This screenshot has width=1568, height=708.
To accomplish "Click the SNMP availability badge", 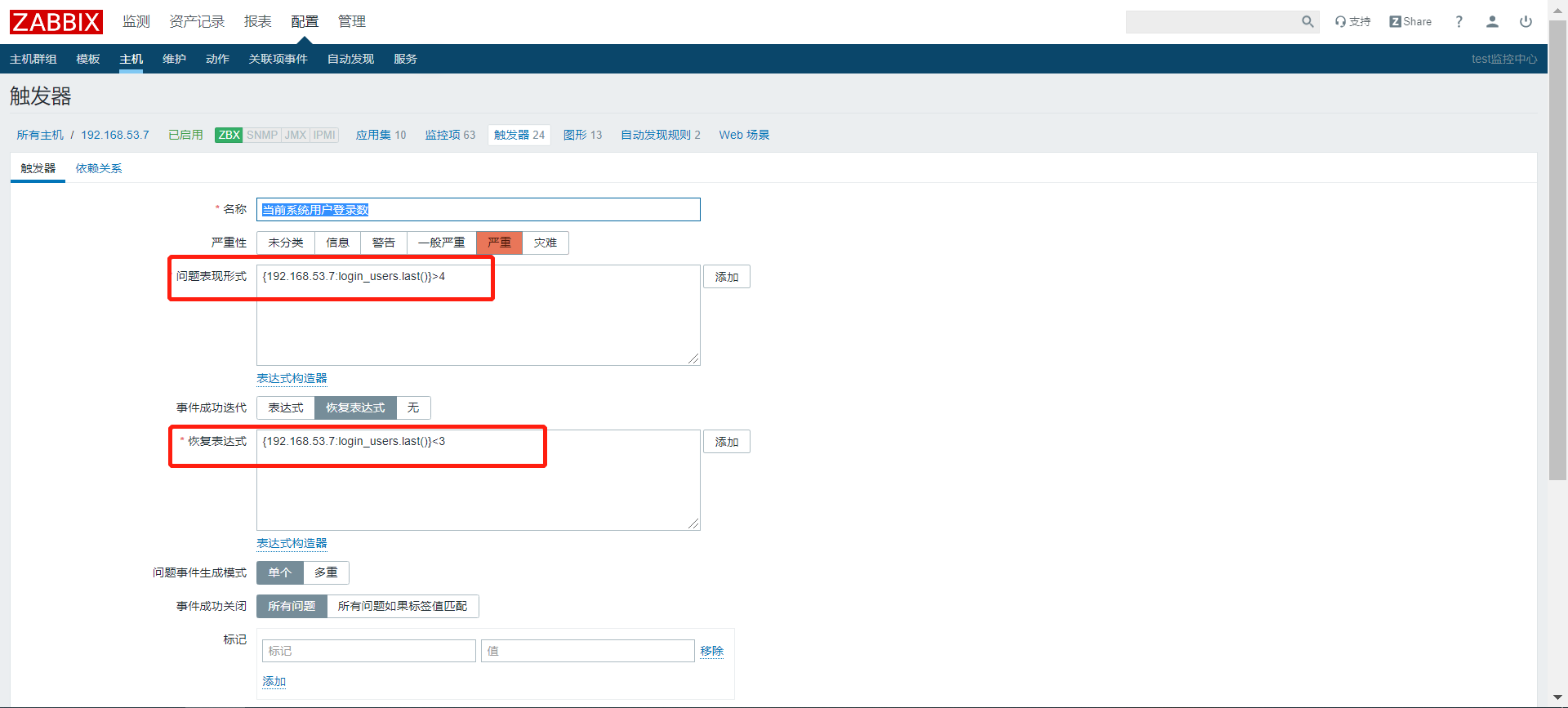I will tap(262, 135).
